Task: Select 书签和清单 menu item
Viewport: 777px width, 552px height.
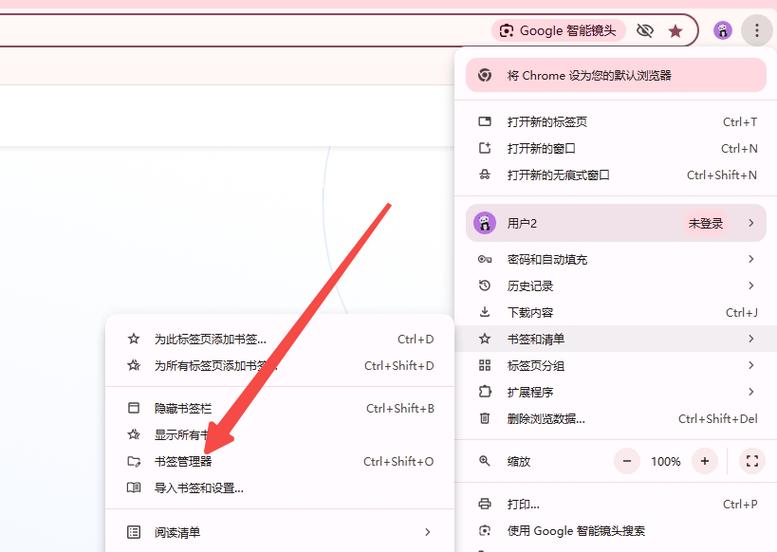Action: pyautogui.click(x=616, y=339)
